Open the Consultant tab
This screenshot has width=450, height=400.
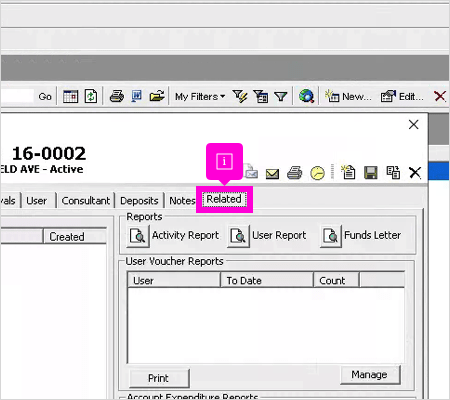point(86,201)
